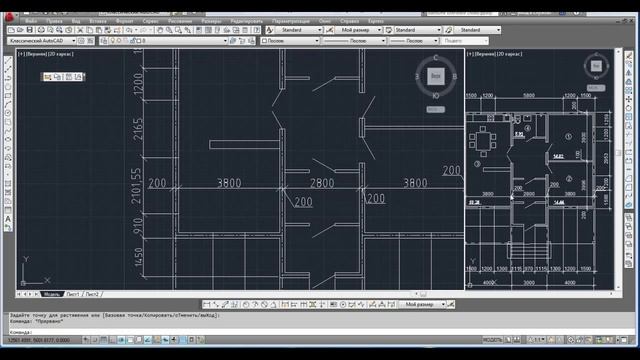This screenshot has width=640, height=360.
Task: Switch to the Лист2 layout tab
Action: click(92, 294)
